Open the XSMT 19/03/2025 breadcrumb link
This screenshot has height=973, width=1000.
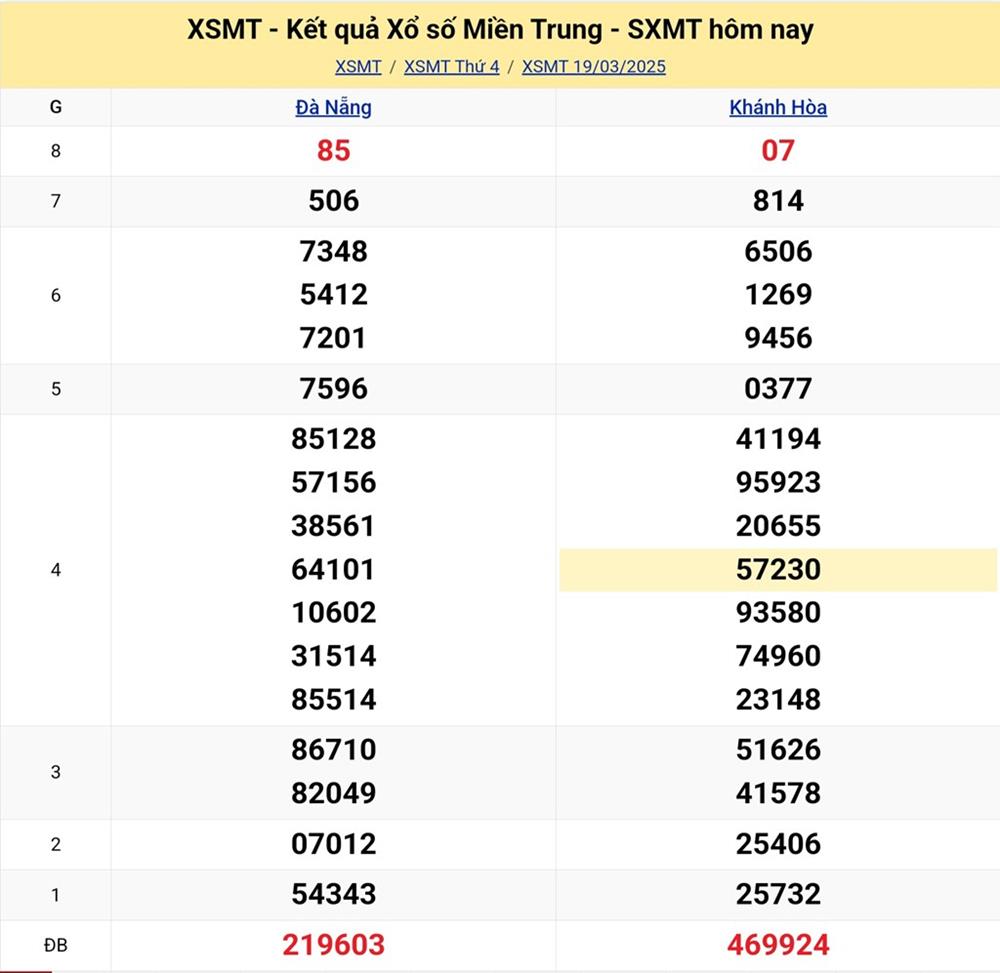(x=593, y=67)
